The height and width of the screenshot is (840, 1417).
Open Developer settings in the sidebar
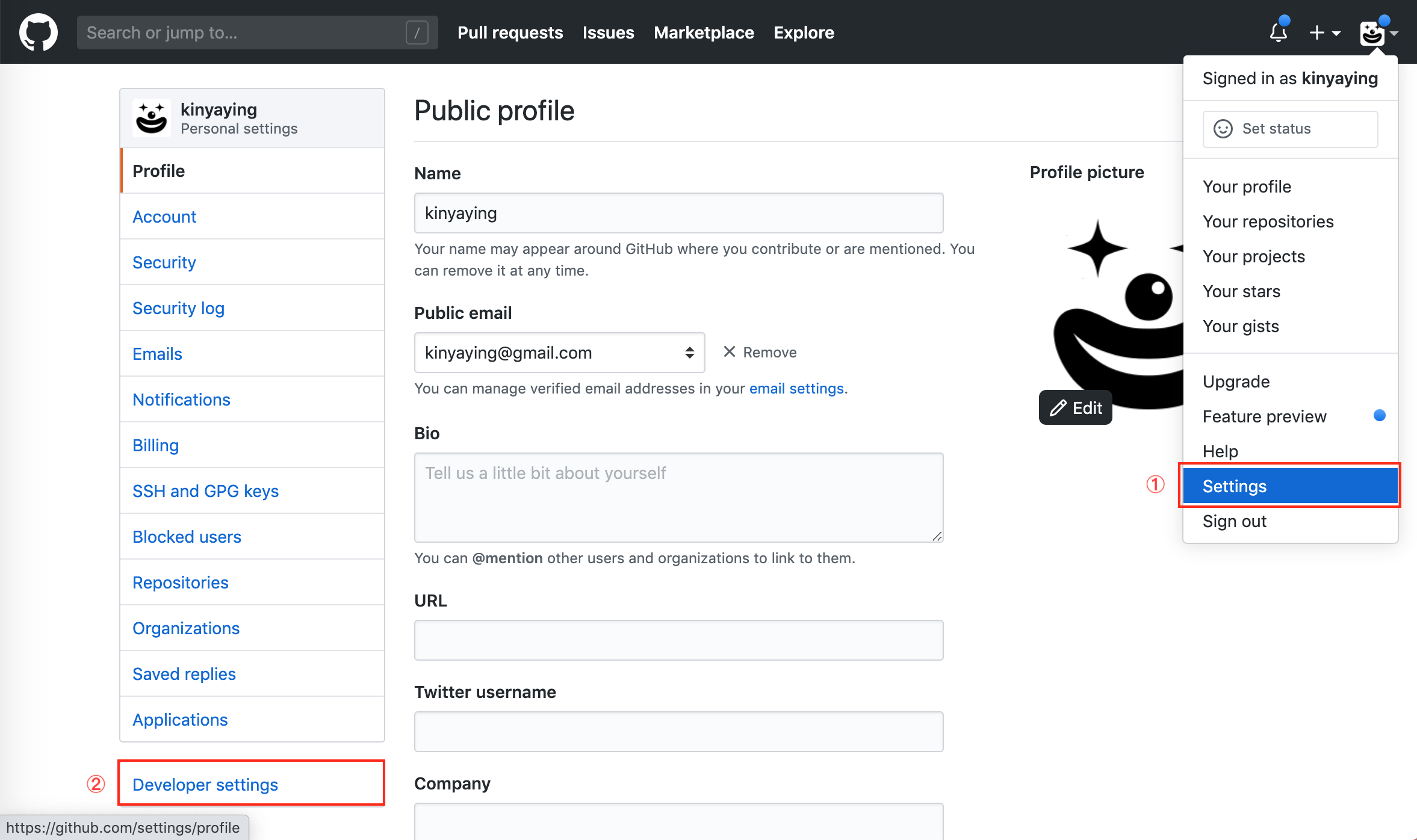point(205,785)
